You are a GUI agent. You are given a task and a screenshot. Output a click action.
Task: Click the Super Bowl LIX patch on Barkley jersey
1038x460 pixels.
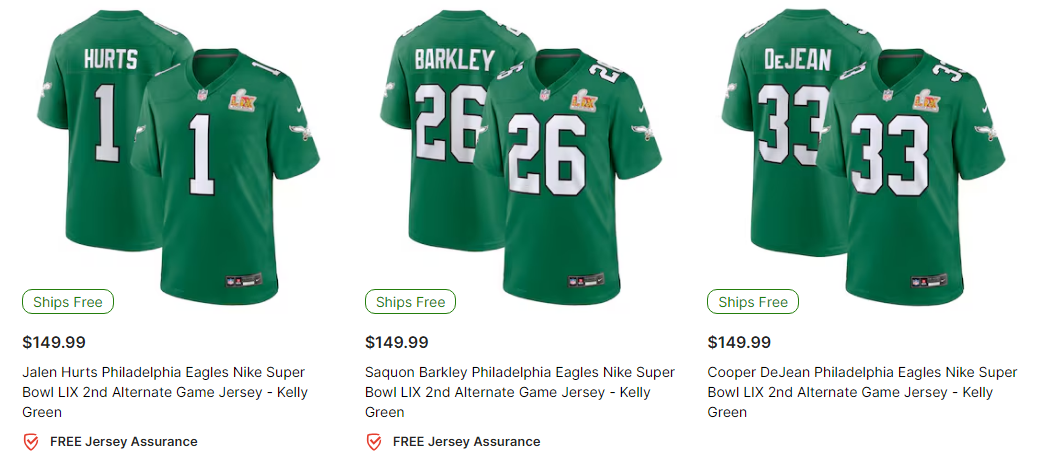pos(583,100)
